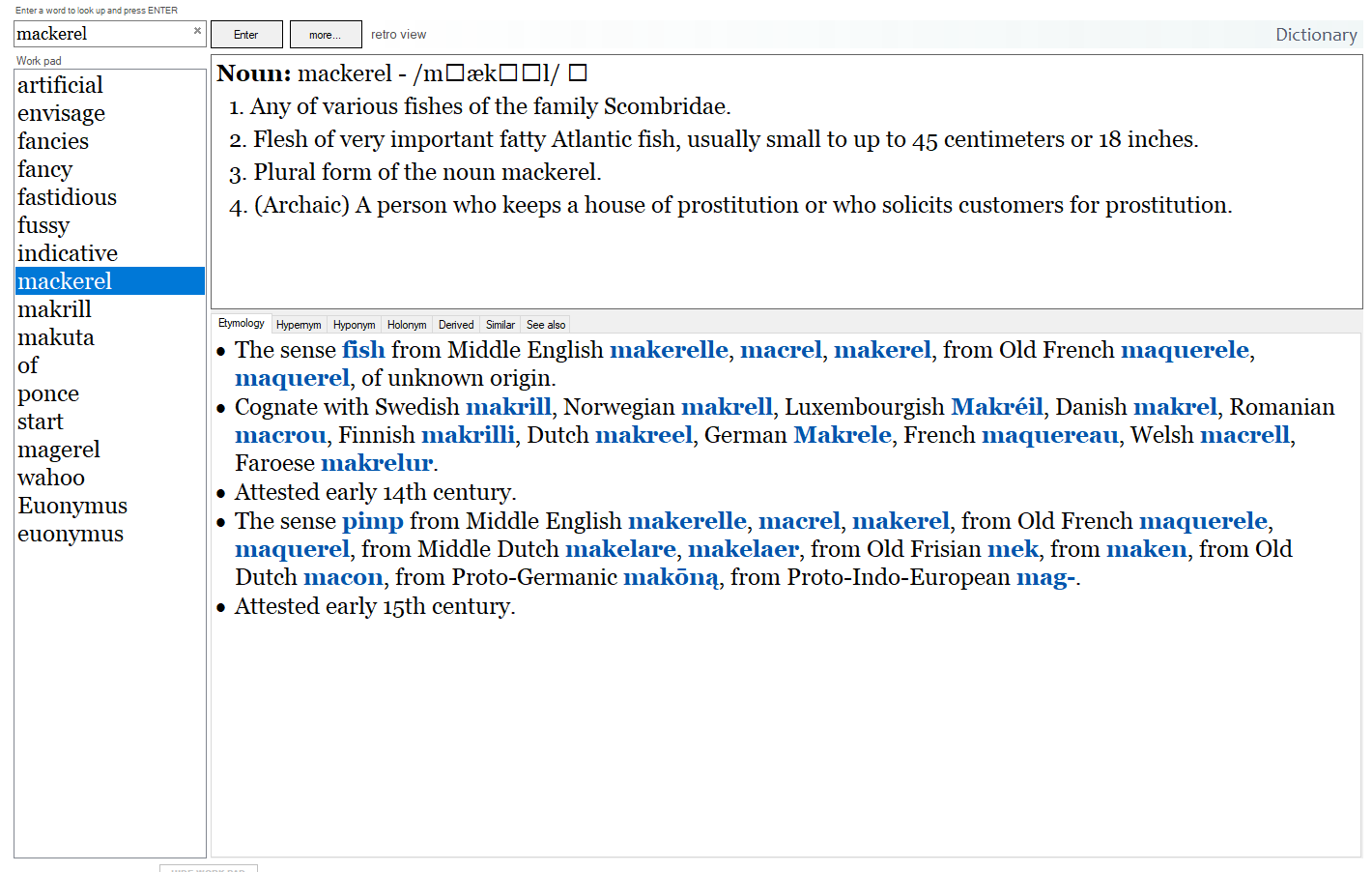Open Finnish 'makrilli' link

click(x=468, y=435)
